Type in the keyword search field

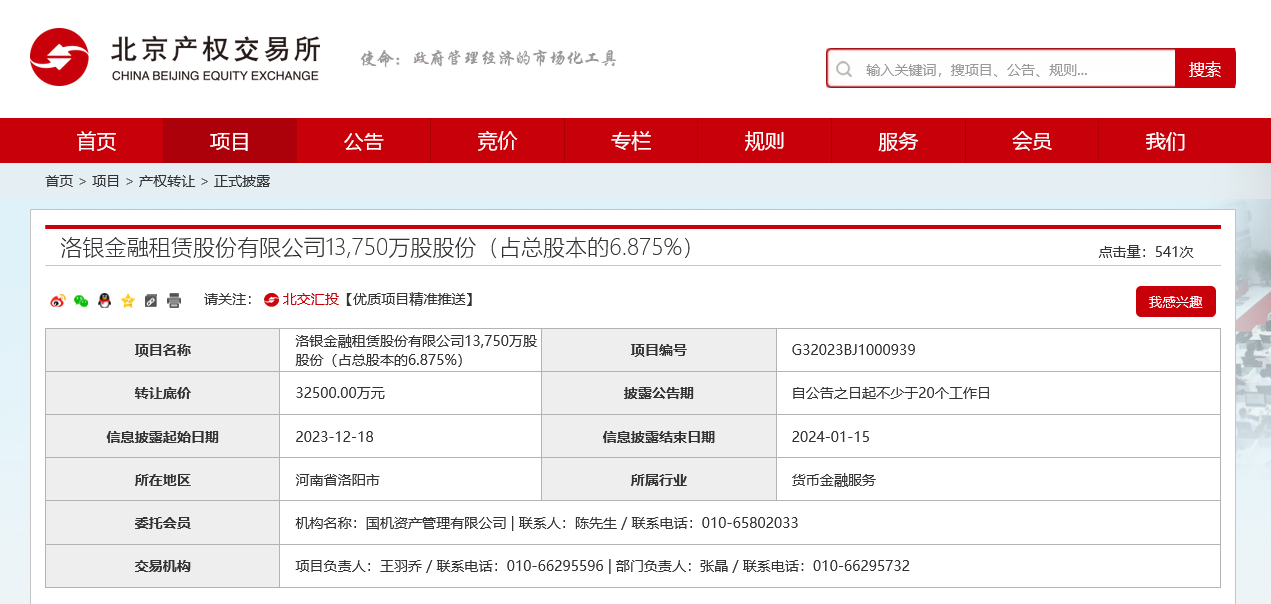pyautogui.click(x=1010, y=69)
